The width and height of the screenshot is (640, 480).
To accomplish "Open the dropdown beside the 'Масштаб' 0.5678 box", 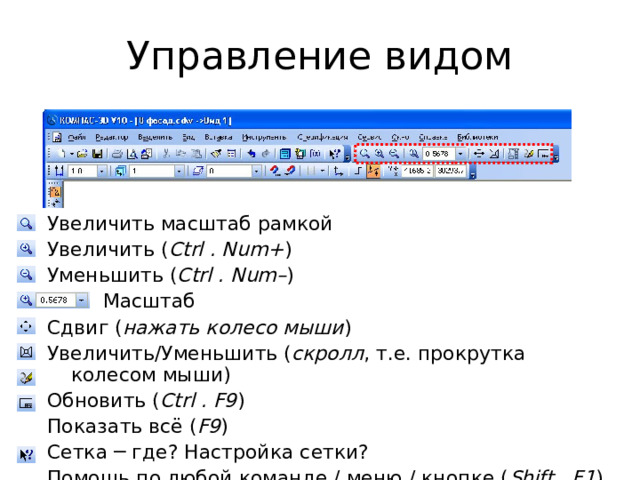I will pos(82,300).
